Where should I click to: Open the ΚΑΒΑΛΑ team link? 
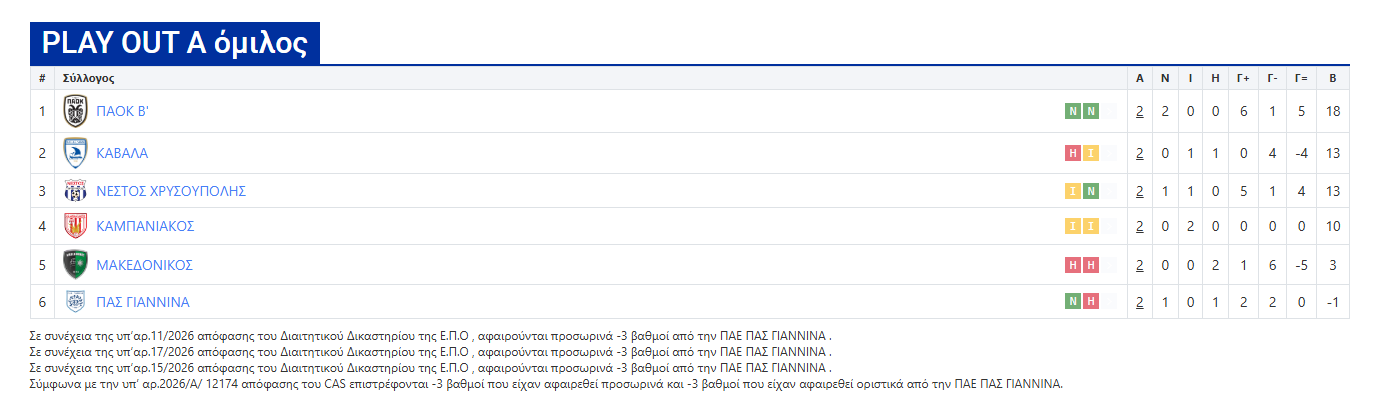pos(122,153)
